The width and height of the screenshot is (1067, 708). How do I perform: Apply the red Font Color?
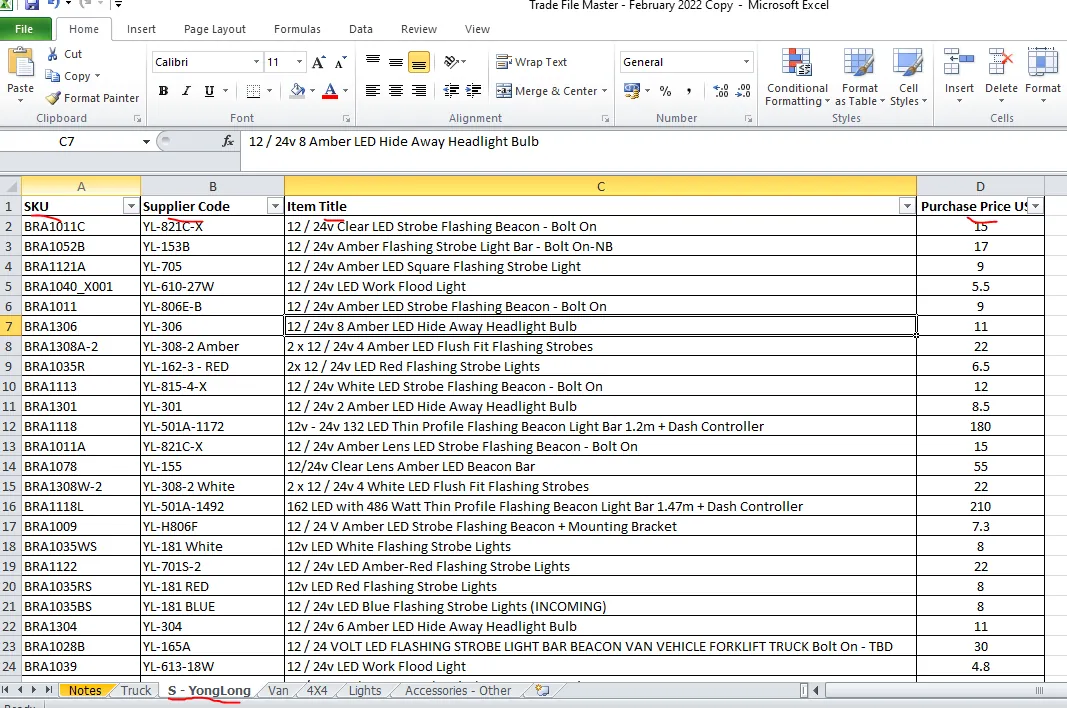pyautogui.click(x=330, y=91)
